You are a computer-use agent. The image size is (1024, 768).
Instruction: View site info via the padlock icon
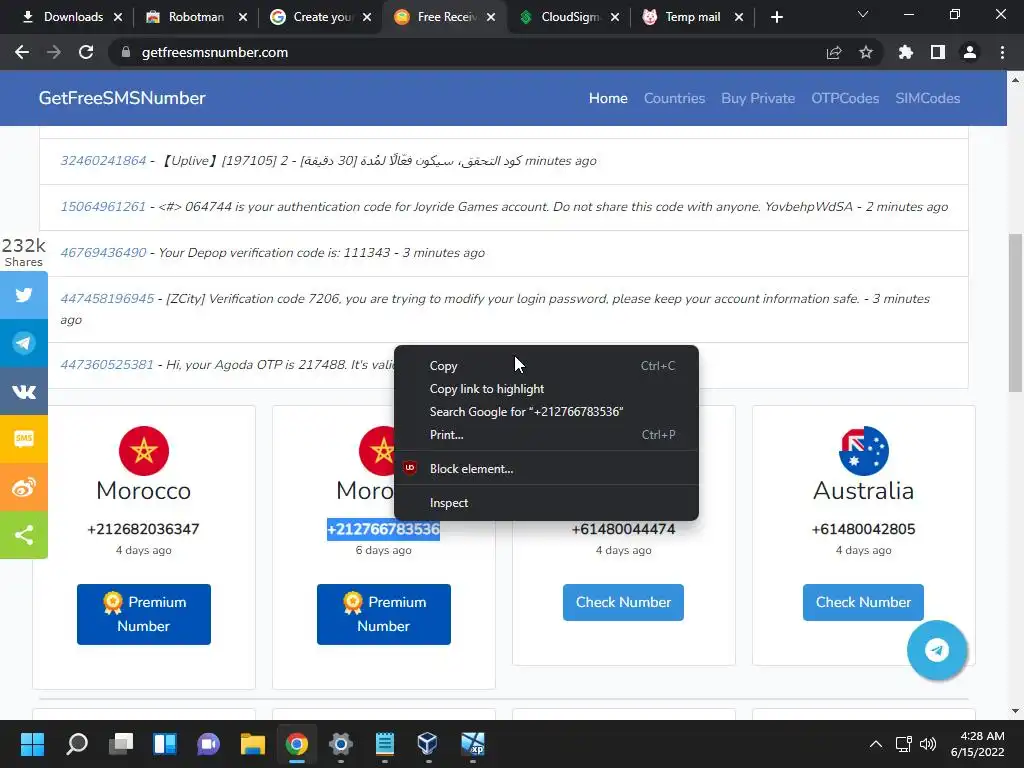[126, 52]
